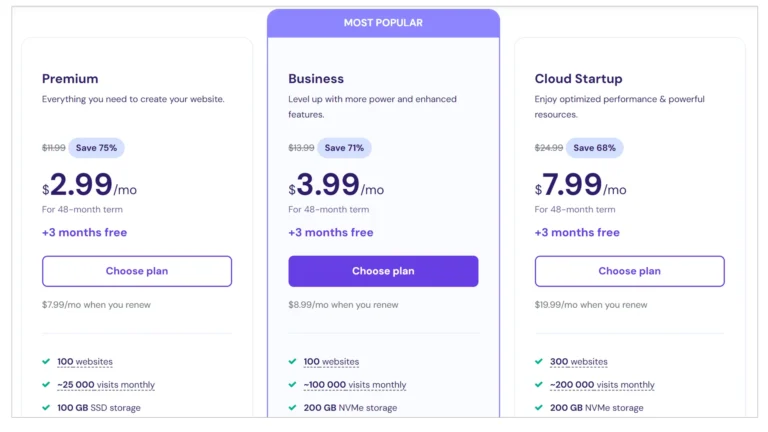Click checkmark icon beside ~25 000 visits monthly

(x=46, y=384)
